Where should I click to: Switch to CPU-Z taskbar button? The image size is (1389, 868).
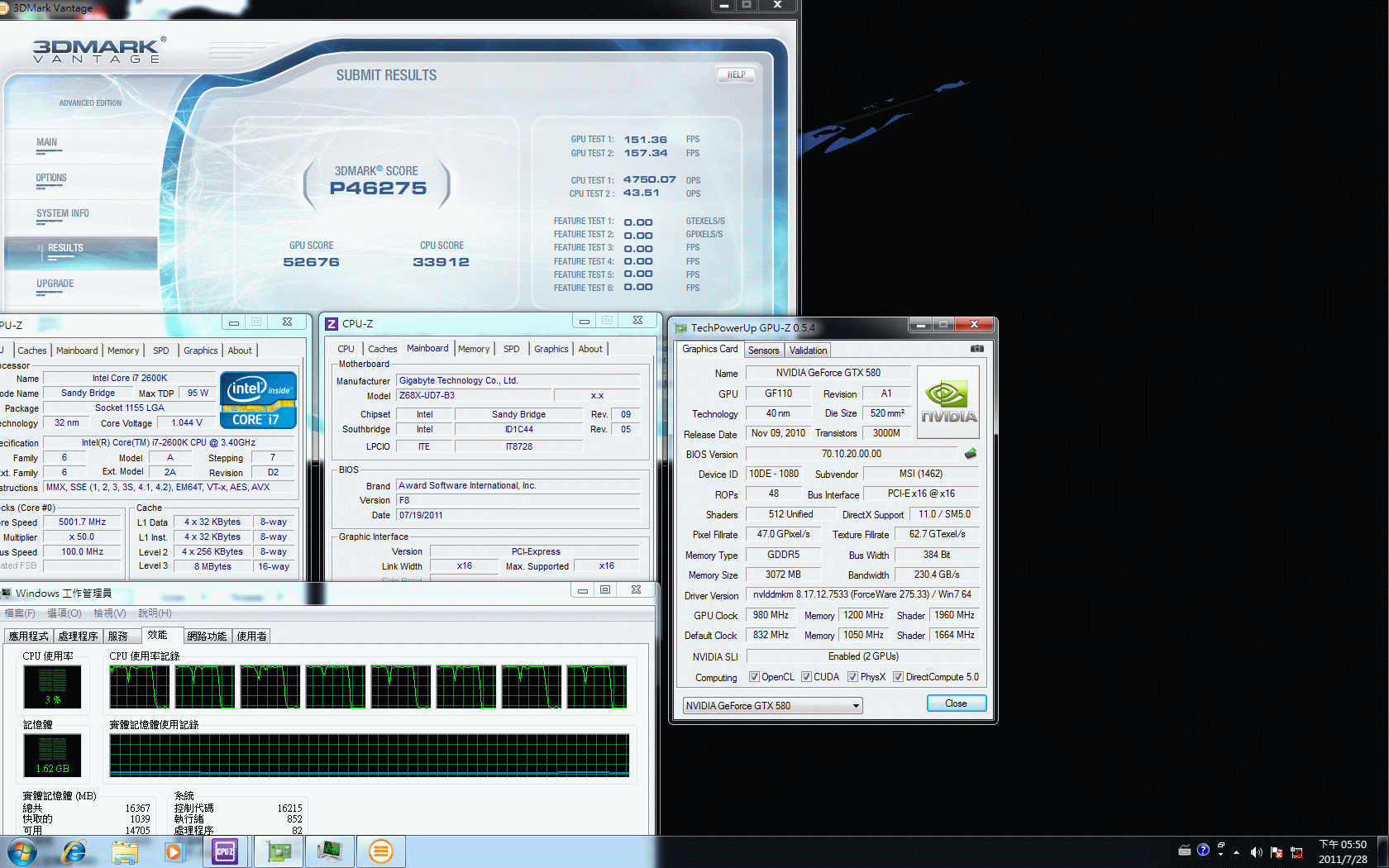click(225, 851)
